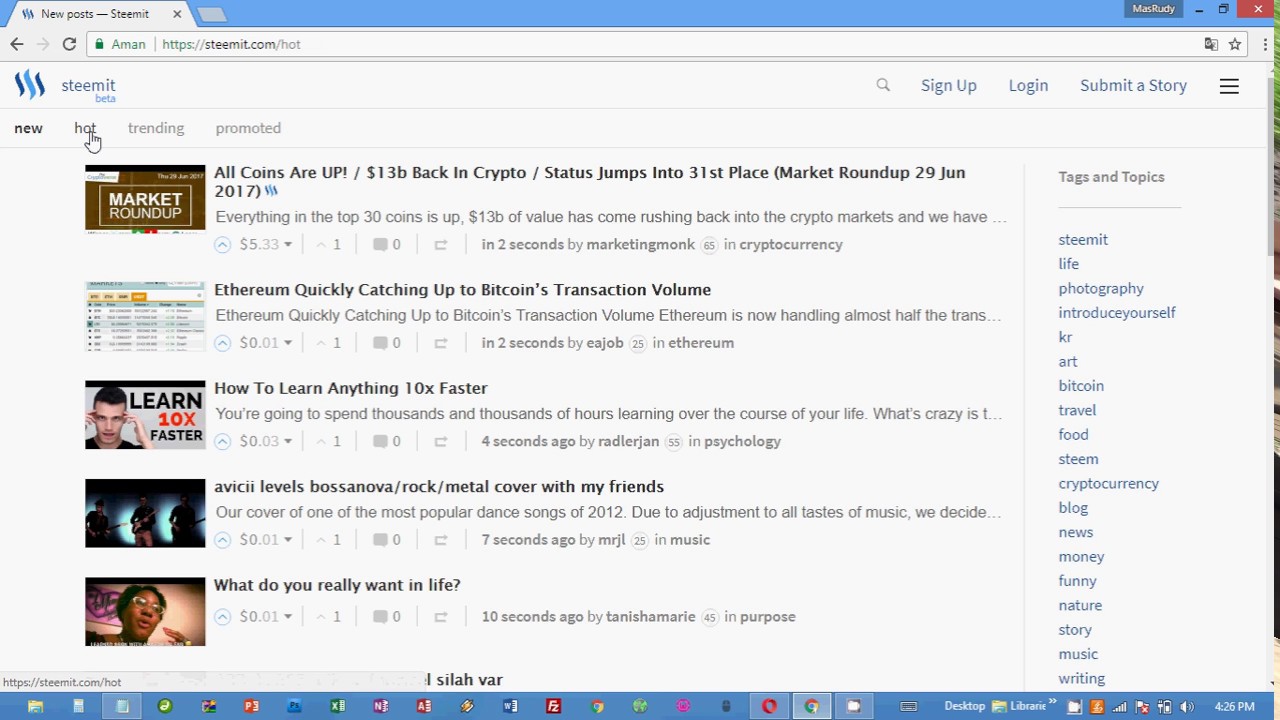Switch to the hot posts tab
Image resolution: width=1280 pixels, height=720 pixels.
[85, 128]
